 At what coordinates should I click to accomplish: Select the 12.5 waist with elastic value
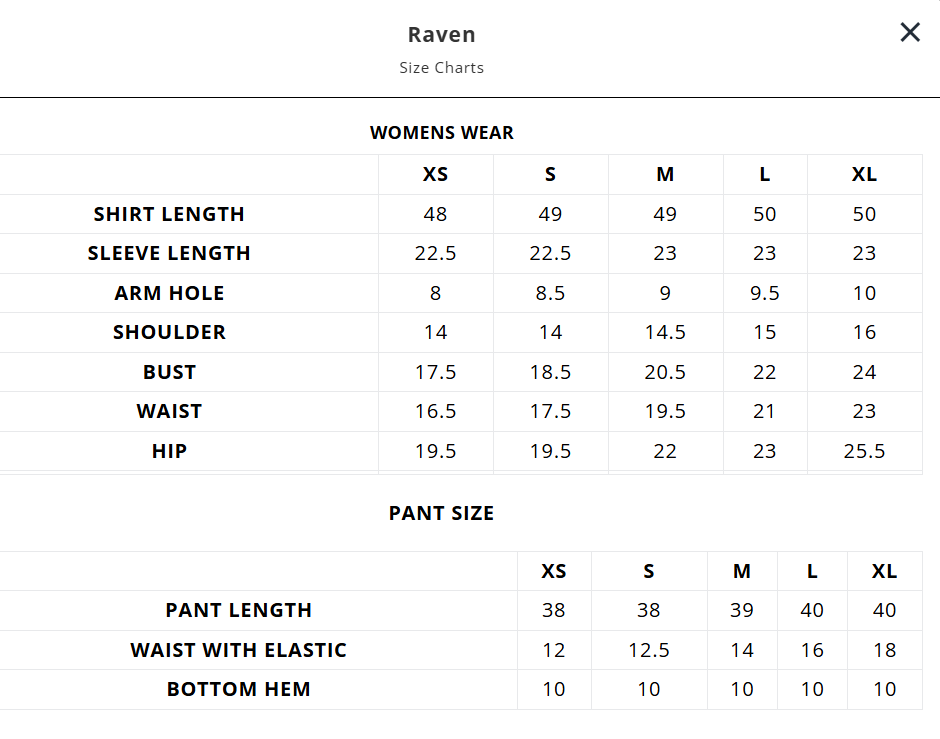coord(648,650)
